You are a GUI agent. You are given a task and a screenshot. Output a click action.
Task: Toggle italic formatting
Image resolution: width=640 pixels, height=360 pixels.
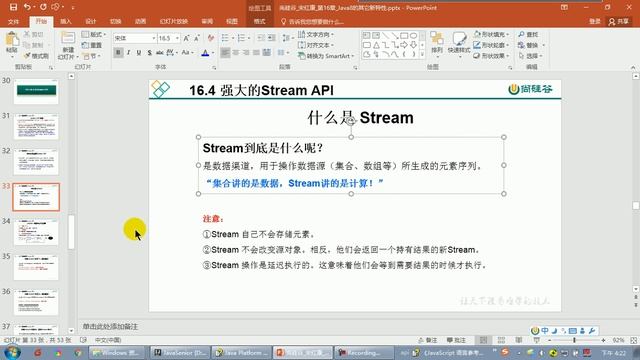[x=129, y=53]
